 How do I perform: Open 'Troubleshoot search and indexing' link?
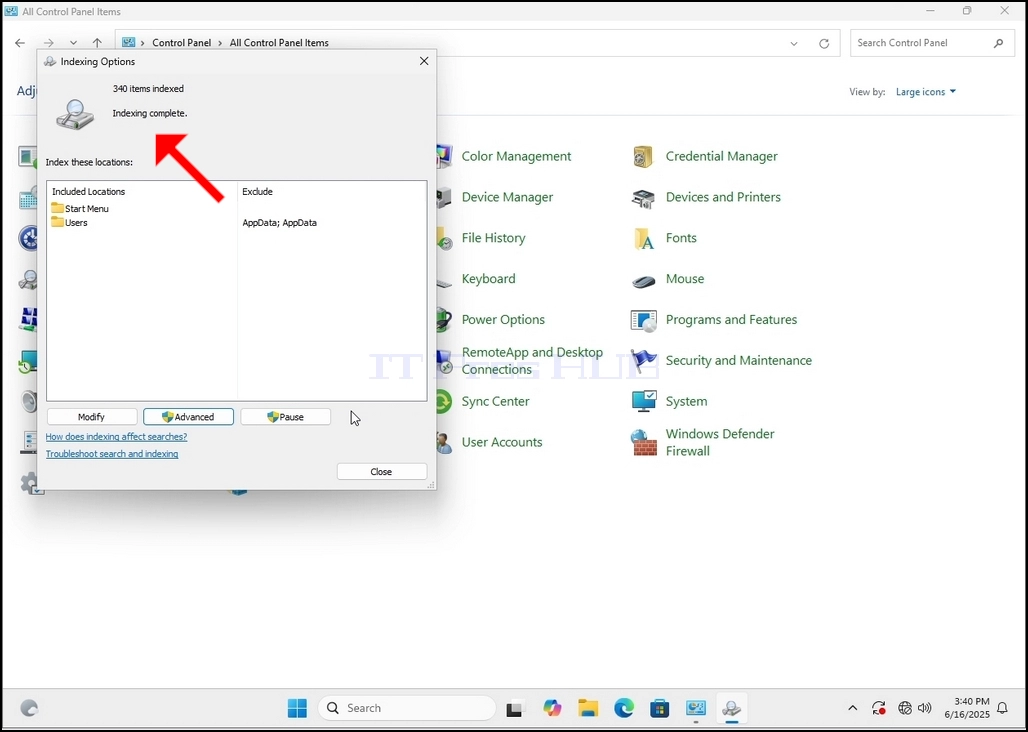[111, 453]
